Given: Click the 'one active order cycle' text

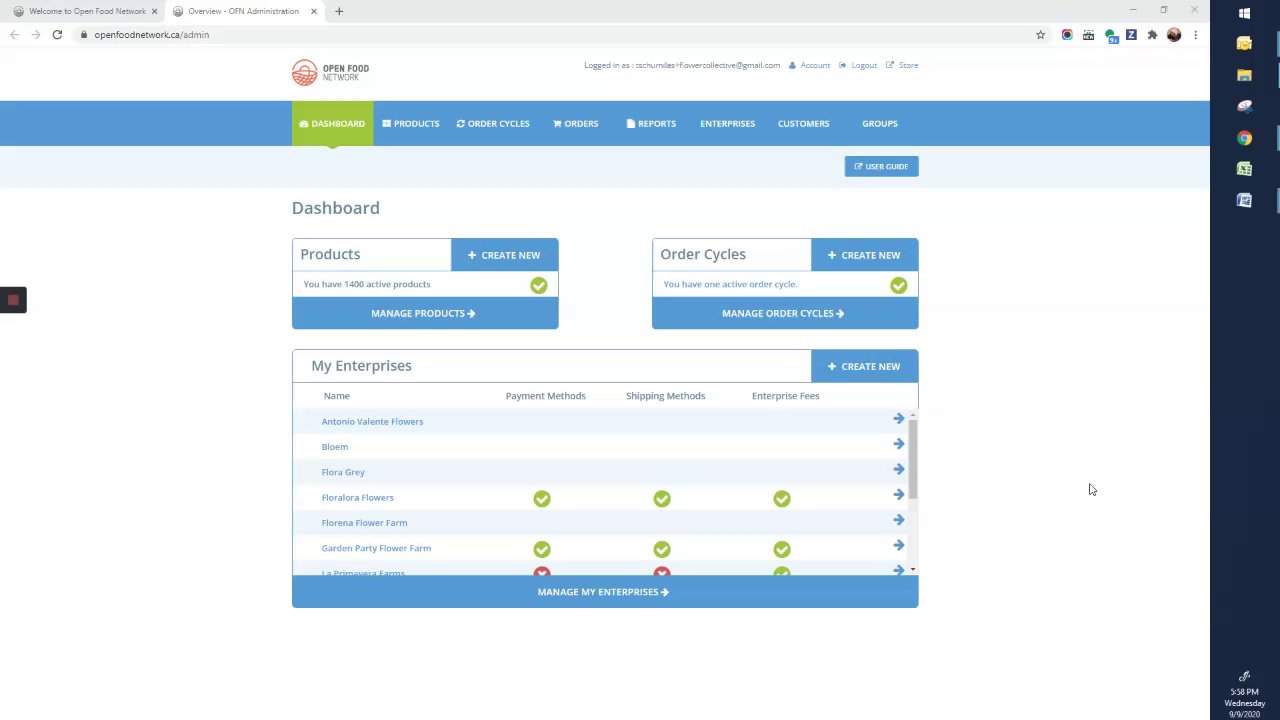Looking at the screenshot, I should click(x=730, y=284).
